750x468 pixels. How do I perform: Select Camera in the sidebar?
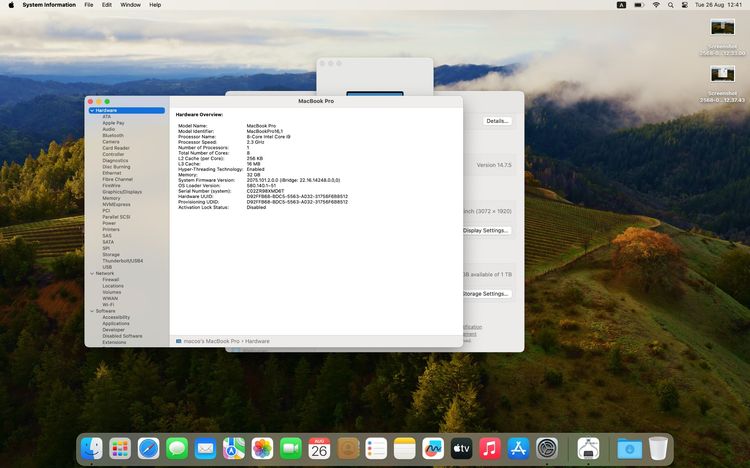tap(111, 142)
